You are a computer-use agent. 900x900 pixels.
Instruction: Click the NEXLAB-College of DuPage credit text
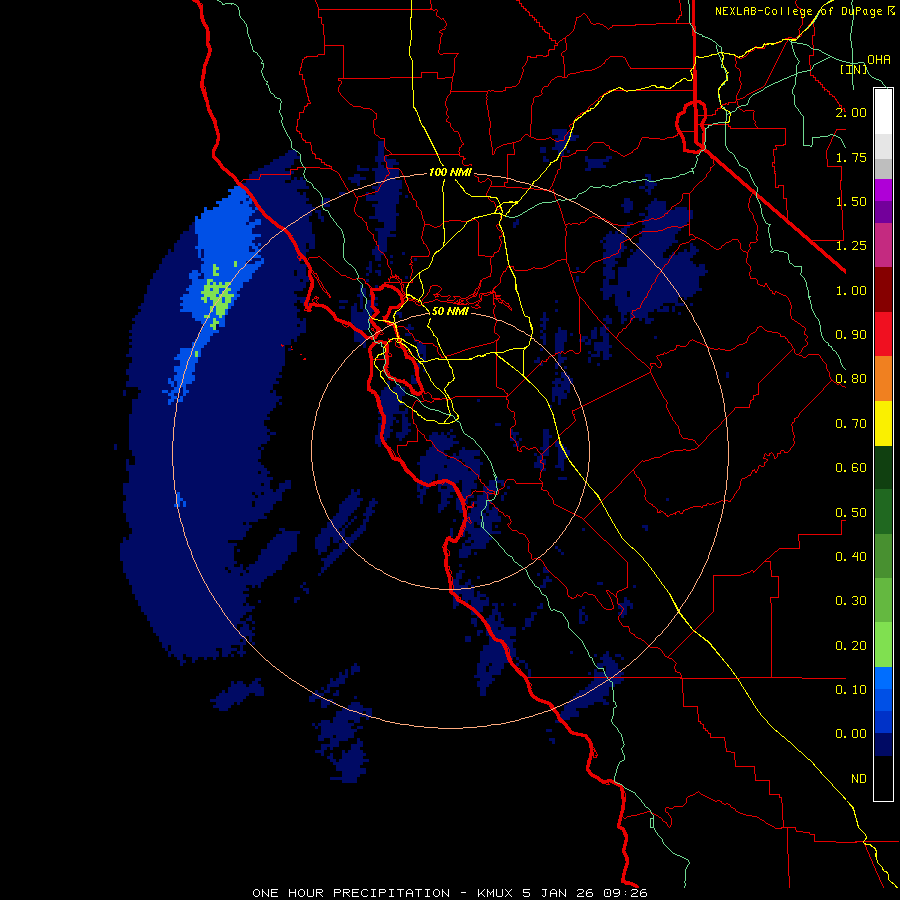[x=804, y=11]
